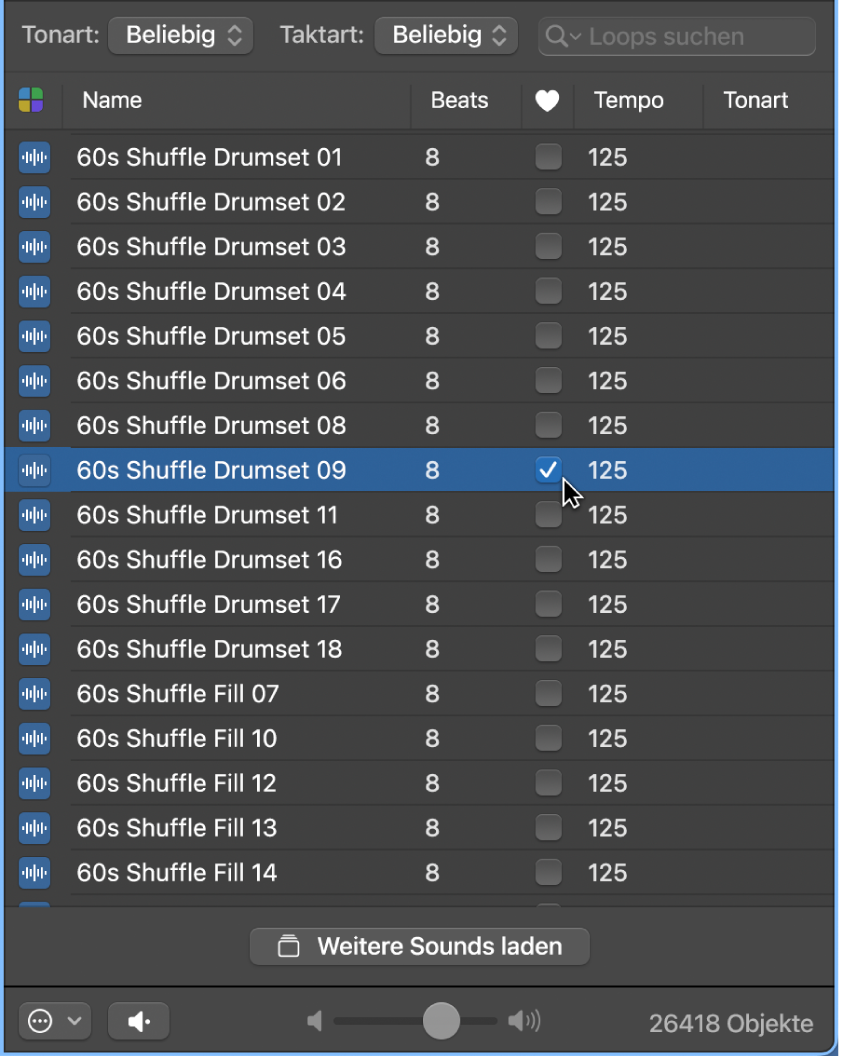841x1056 pixels.
Task: Click the favorites heart column header
Action: click(x=547, y=100)
